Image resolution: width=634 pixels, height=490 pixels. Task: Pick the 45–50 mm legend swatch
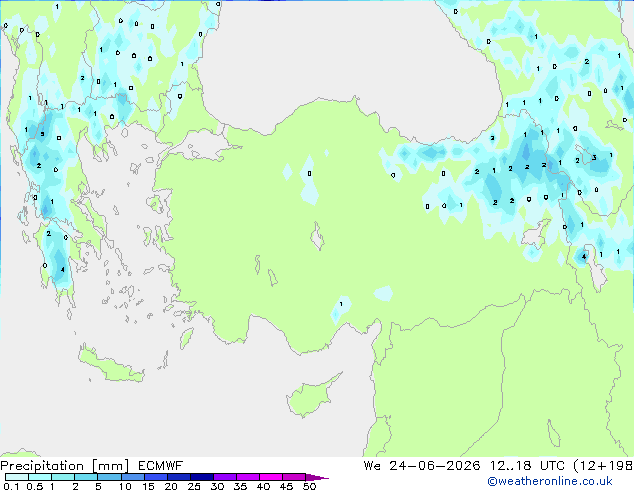click(294, 477)
